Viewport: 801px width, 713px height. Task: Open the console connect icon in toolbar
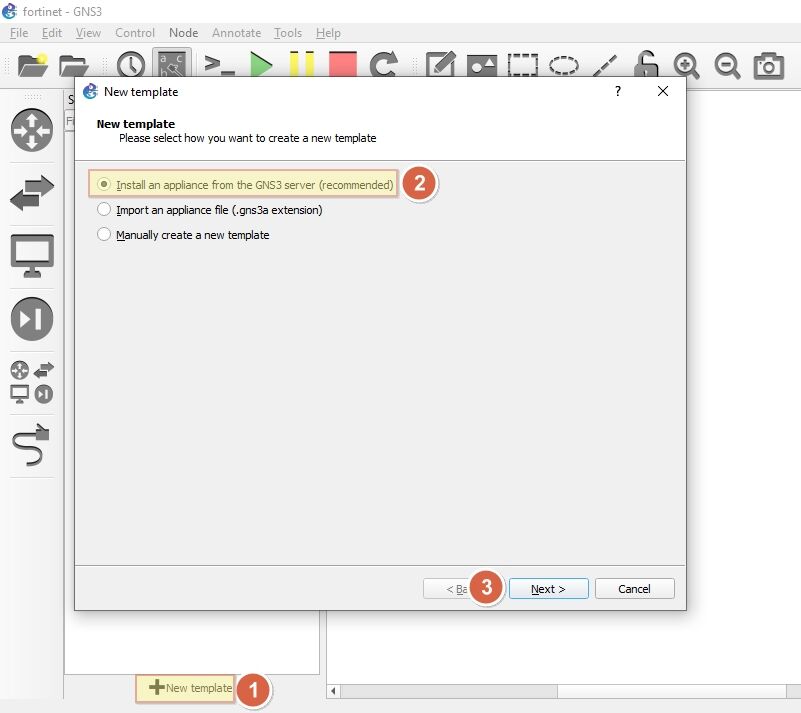pyautogui.click(x=220, y=65)
